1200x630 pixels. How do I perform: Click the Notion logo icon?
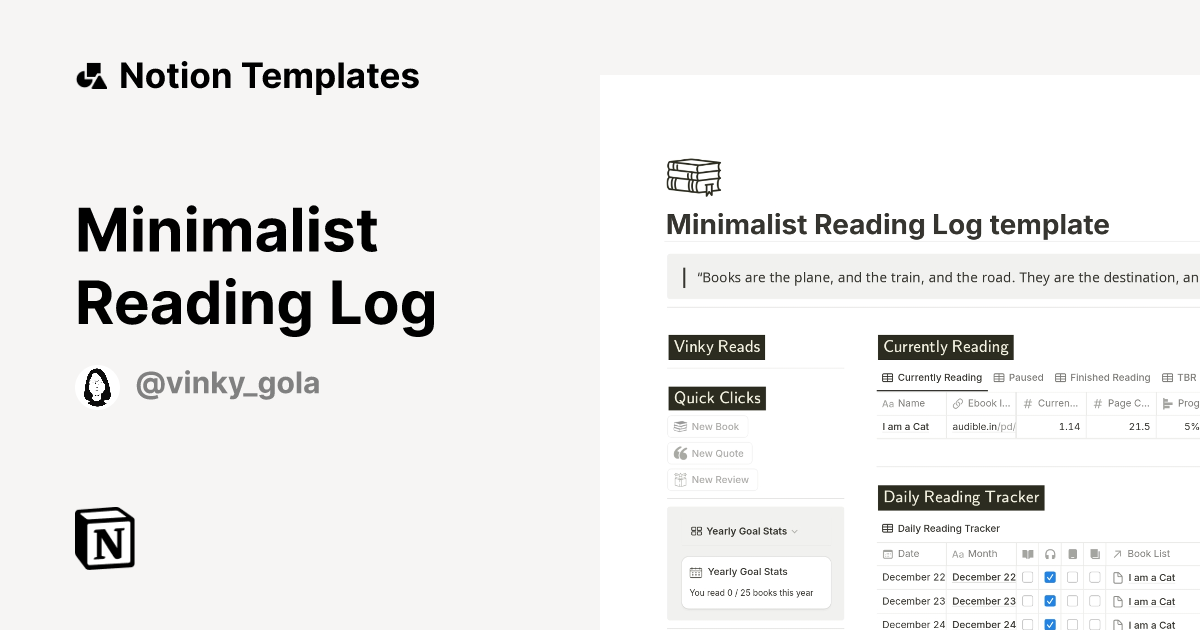[103, 538]
